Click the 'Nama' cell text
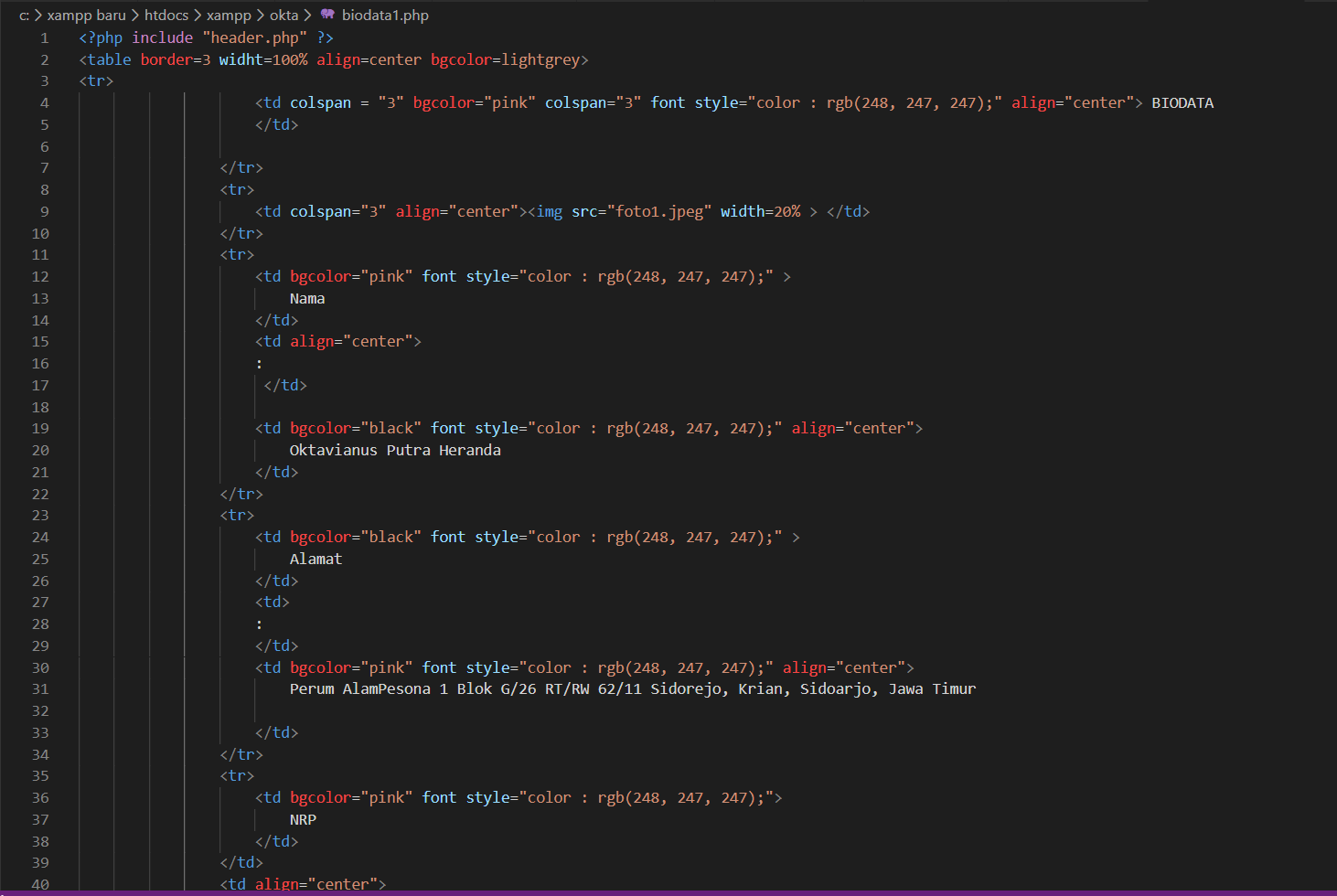The height and width of the screenshot is (896, 1337). [x=307, y=298]
